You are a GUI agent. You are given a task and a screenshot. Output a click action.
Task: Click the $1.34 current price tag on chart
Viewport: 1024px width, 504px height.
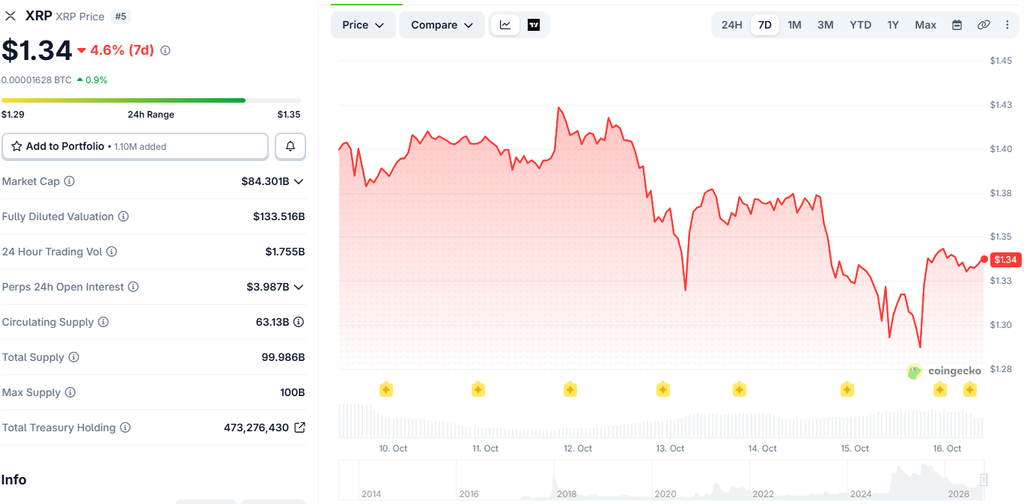(1005, 260)
